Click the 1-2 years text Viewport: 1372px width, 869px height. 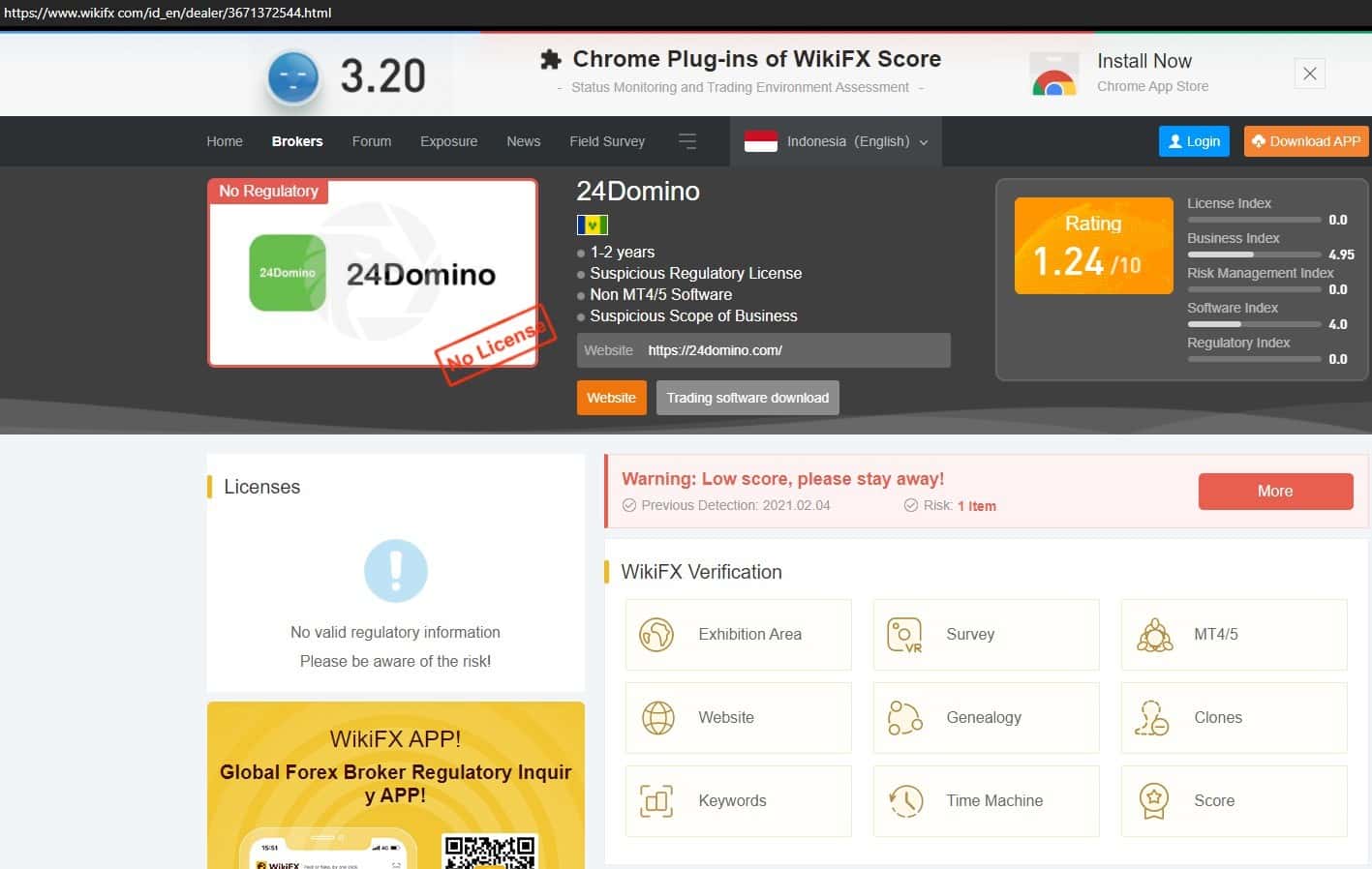coord(623,253)
